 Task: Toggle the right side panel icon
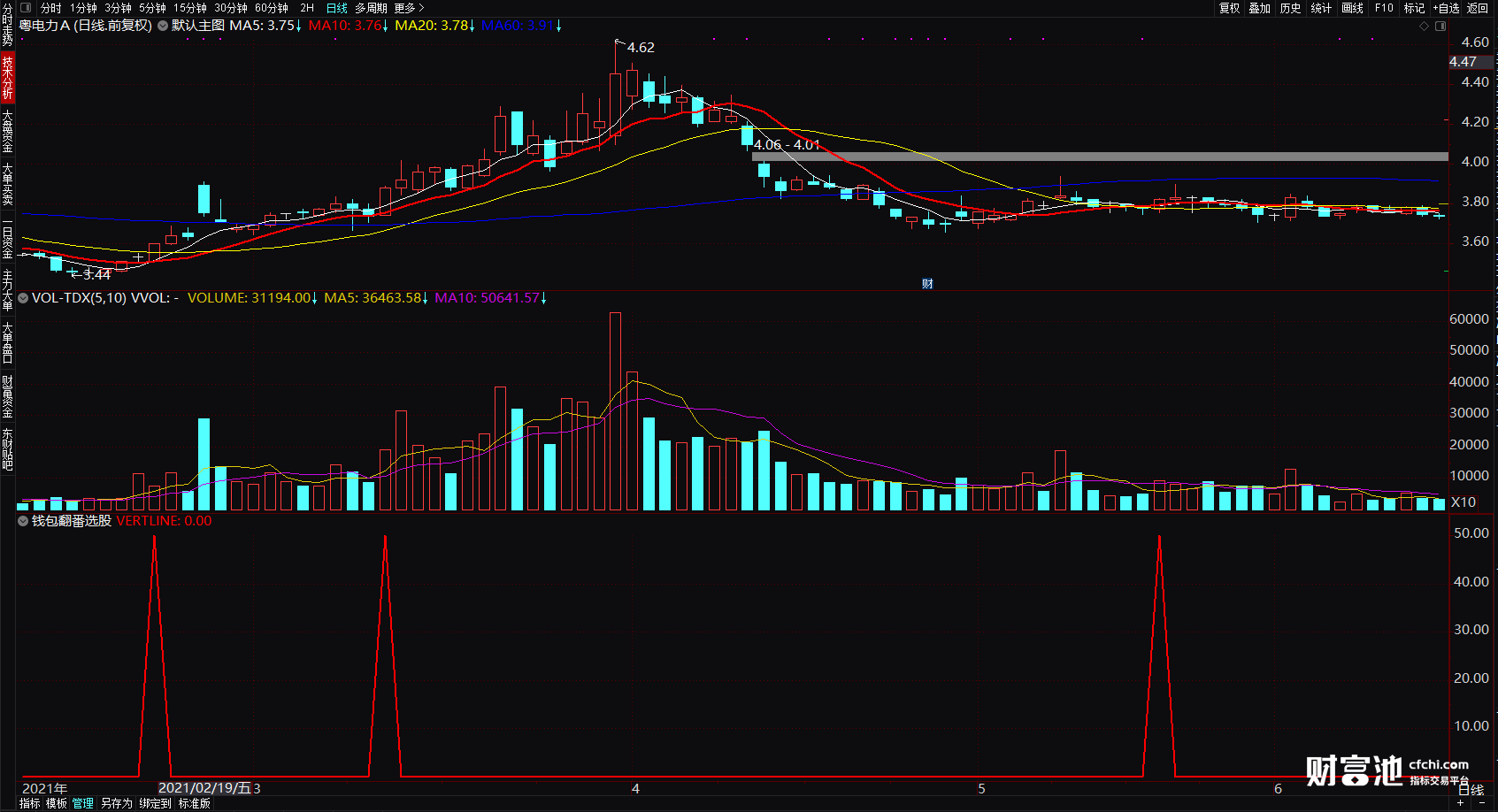[1440, 26]
